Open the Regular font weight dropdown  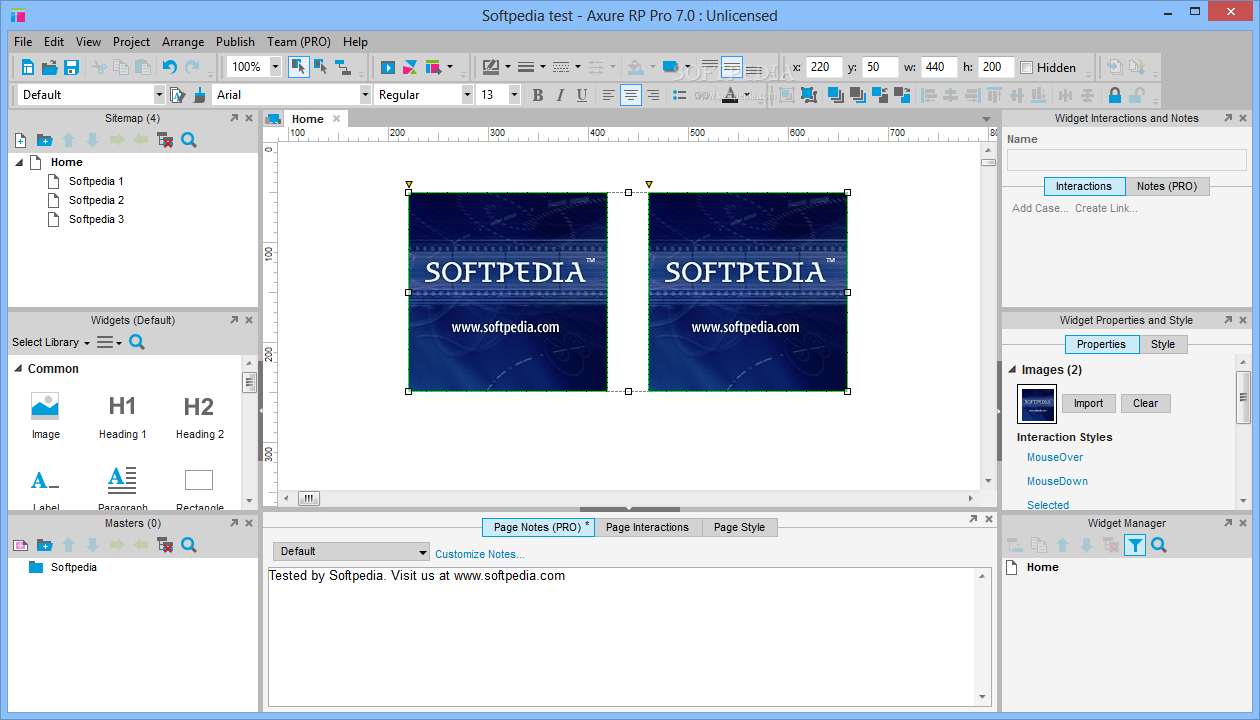coord(467,95)
